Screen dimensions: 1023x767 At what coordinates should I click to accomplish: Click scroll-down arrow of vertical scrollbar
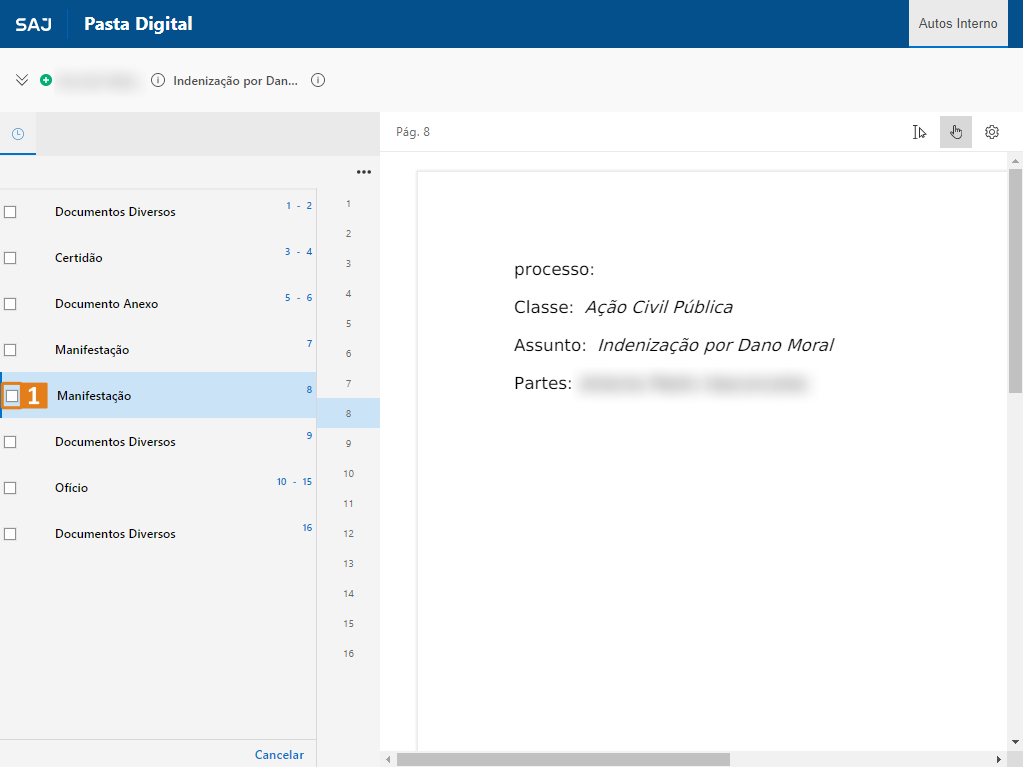click(1015, 742)
